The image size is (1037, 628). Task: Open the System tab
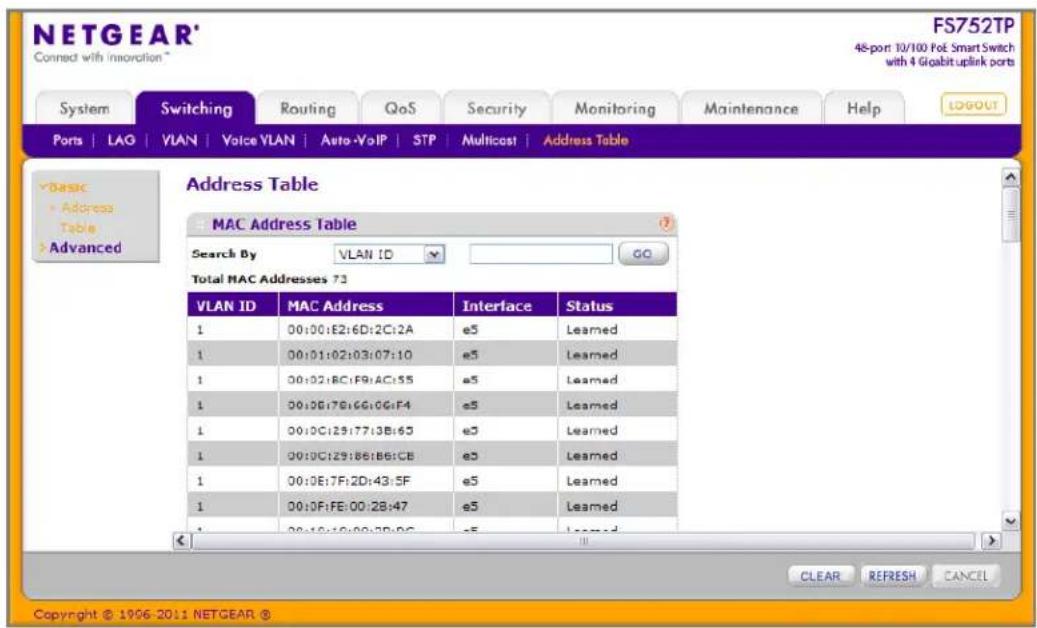[85, 108]
